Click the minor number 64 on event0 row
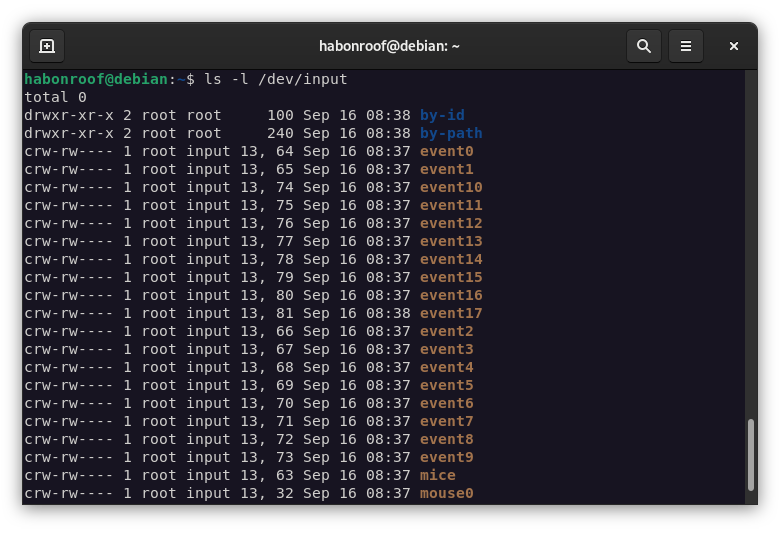This screenshot has height=533, width=779. pos(285,151)
